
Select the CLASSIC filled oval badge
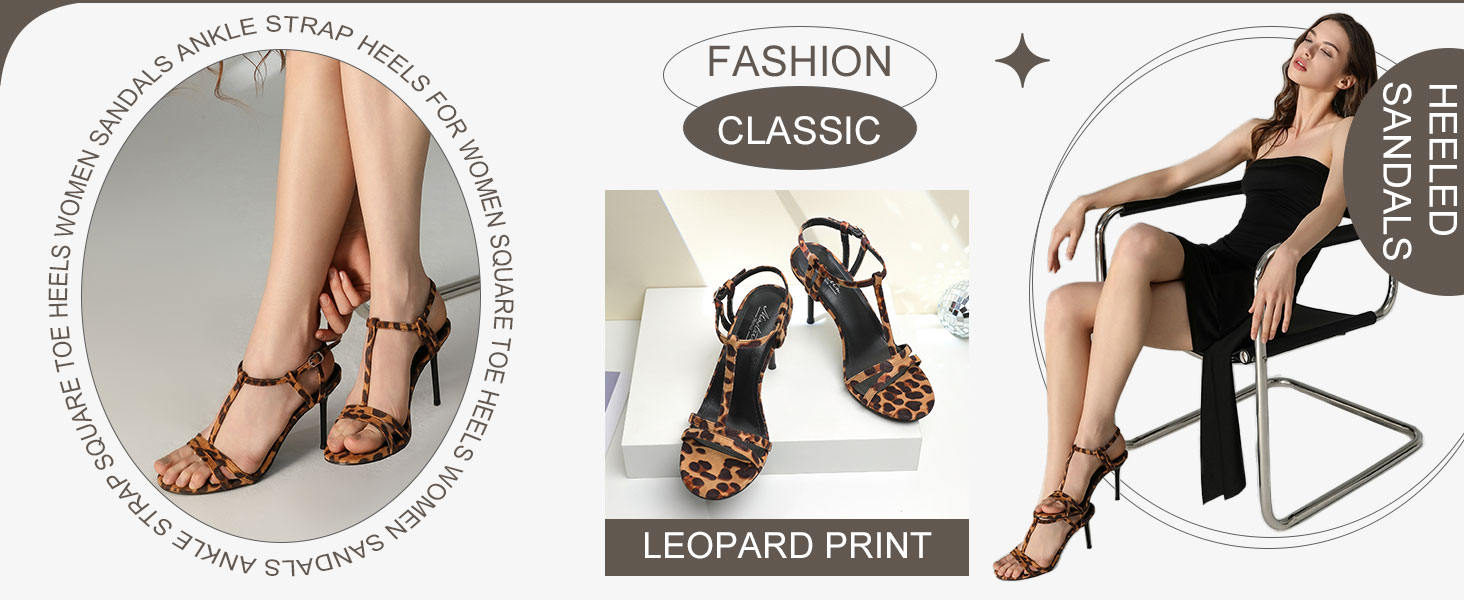point(800,128)
